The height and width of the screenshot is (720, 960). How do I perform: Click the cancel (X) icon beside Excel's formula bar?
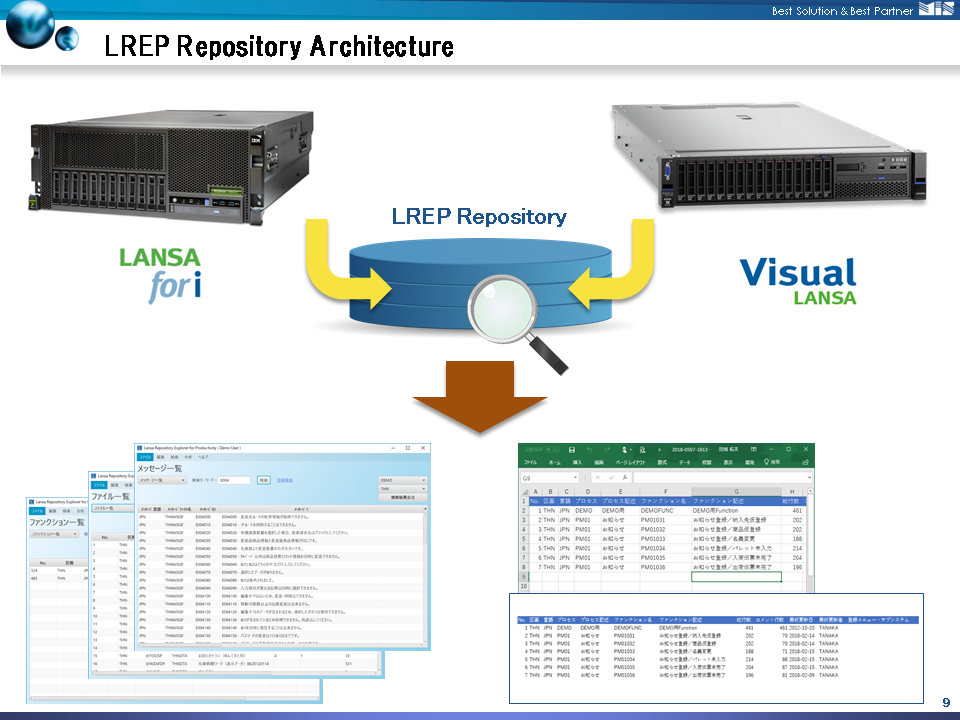coord(598,478)
